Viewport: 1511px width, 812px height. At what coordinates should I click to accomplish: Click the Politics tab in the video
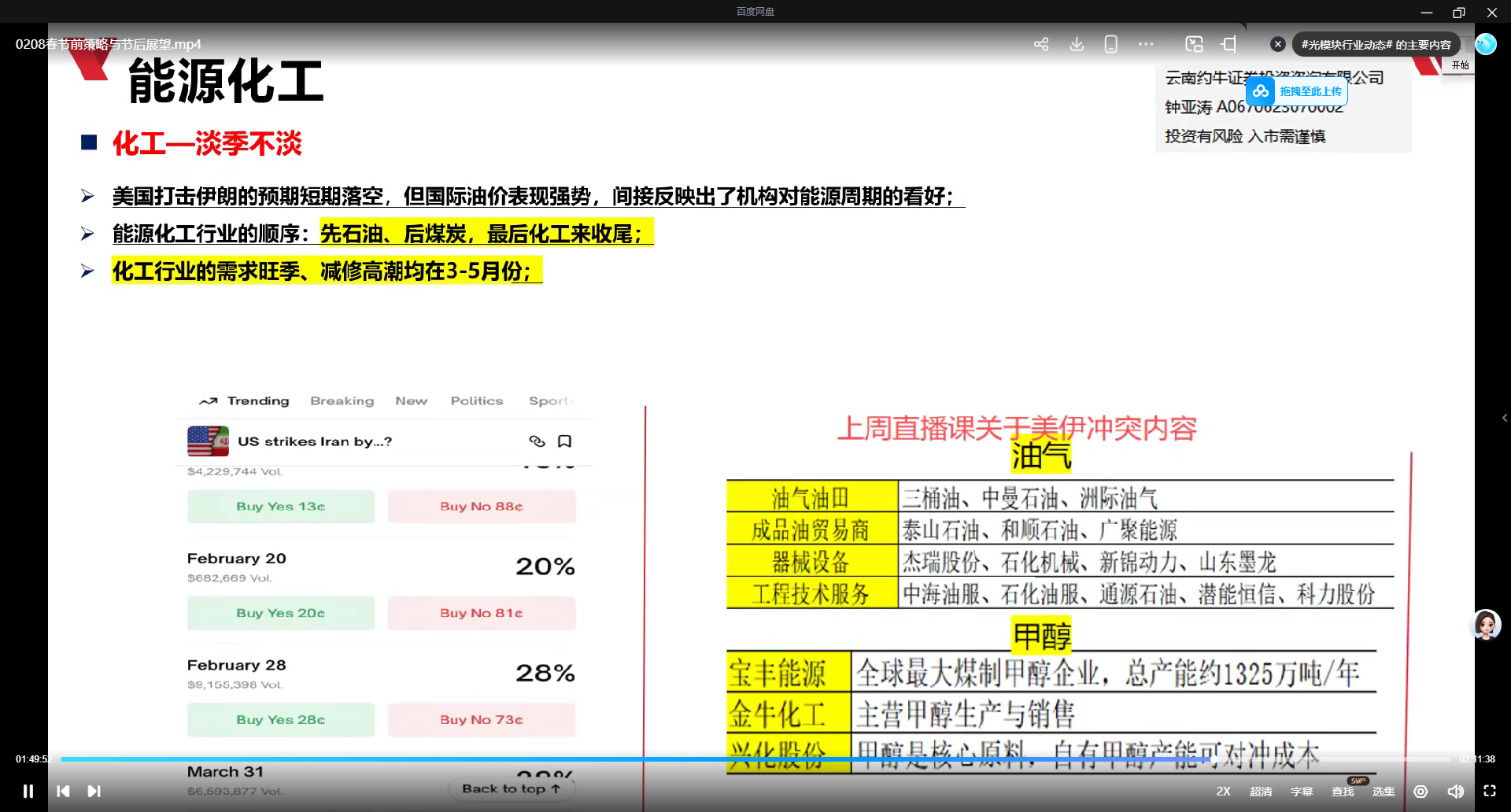point(477,401)
